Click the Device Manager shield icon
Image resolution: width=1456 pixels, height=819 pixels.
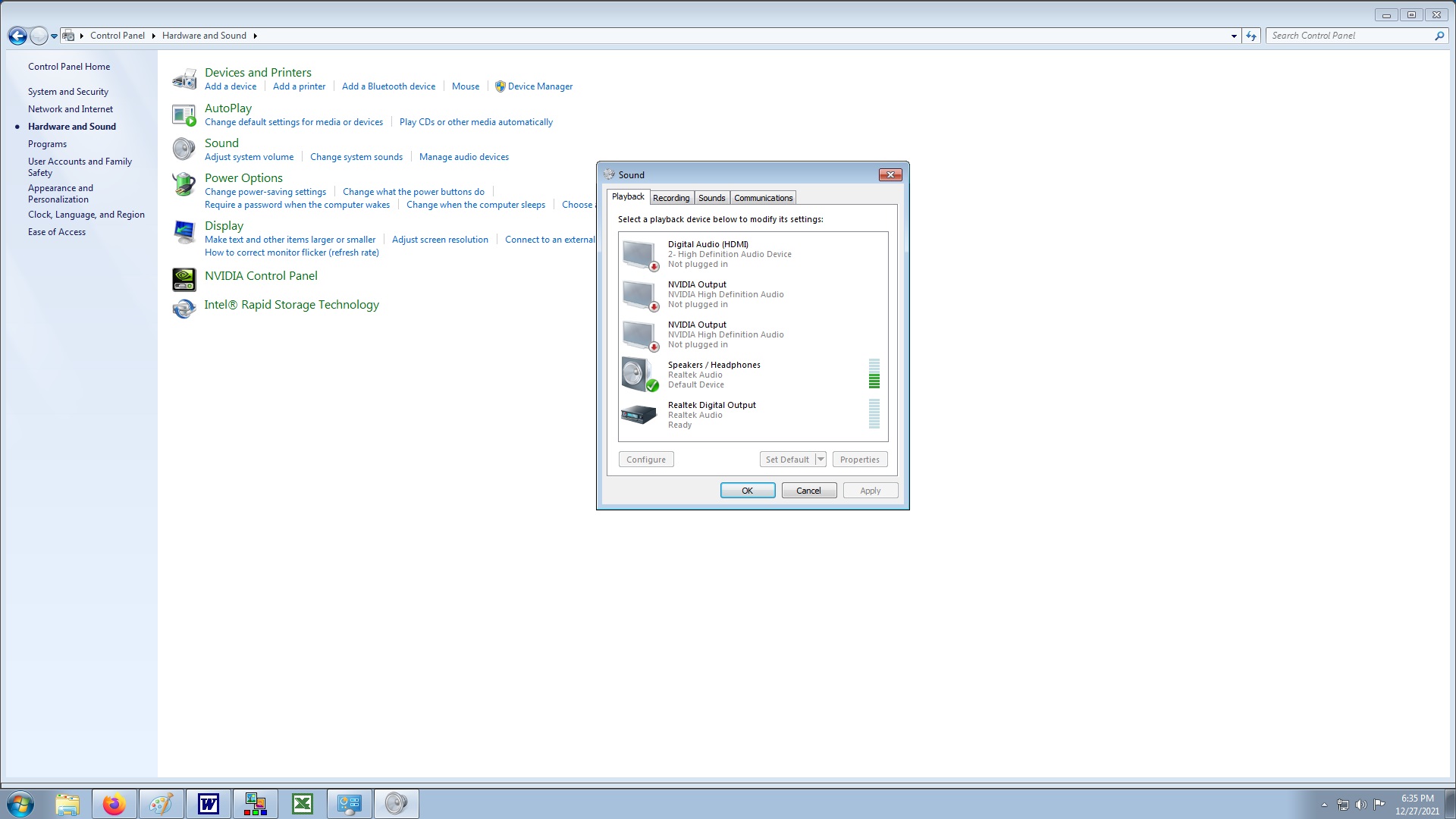[500, 86]
